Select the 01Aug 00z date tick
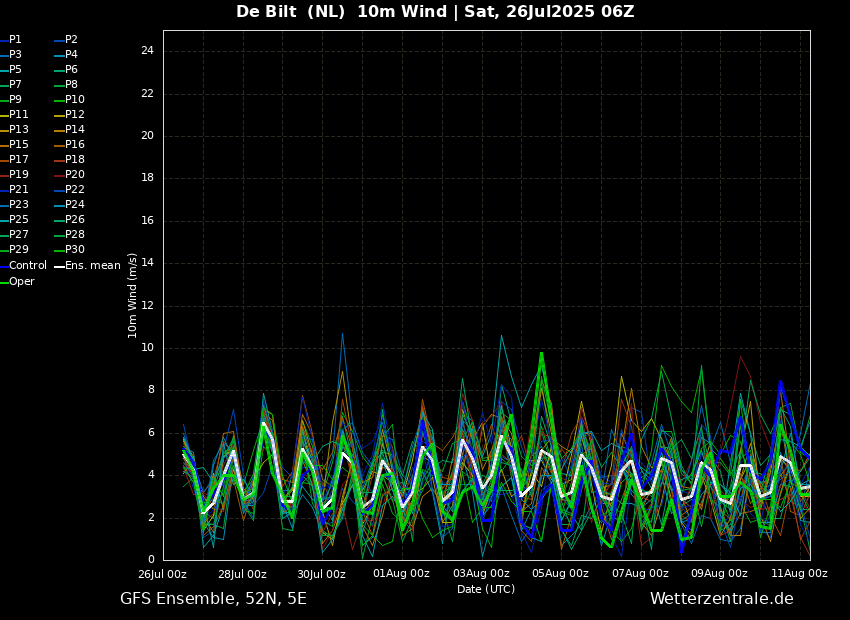Screen dimensions: 850x620 click(x=401, y=574)
